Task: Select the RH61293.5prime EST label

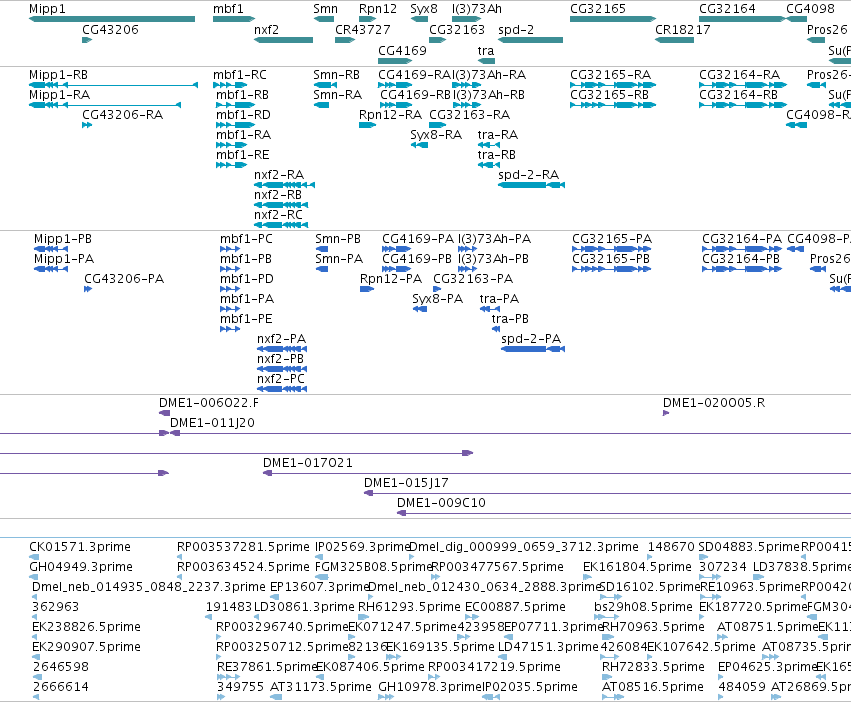Action: click(409, 606)
